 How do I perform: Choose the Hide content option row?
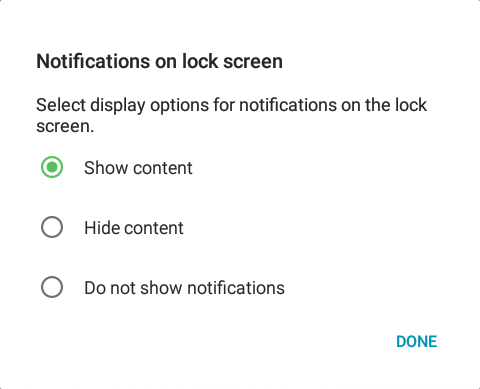pyautogui.click(x=240, y=227)
